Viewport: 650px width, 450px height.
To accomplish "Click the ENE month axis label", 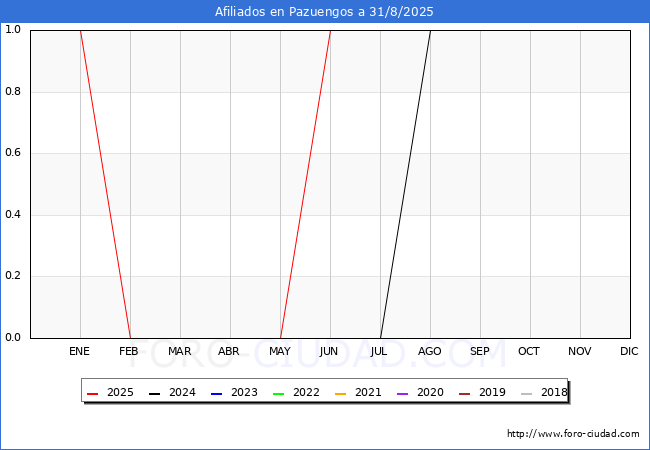I will pyautogui.click(x=79, y=351).
